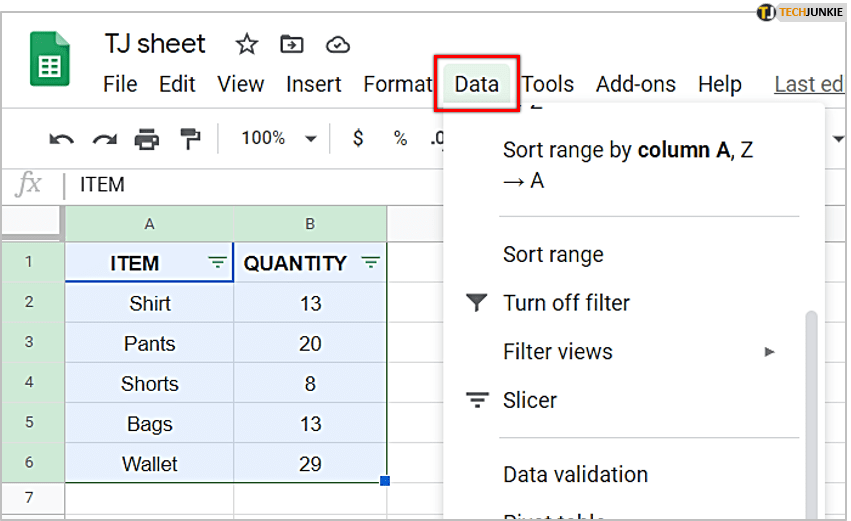Click the cloud save status icon
This screenshot has width=851, height=521.
click(x=338, y=44)
